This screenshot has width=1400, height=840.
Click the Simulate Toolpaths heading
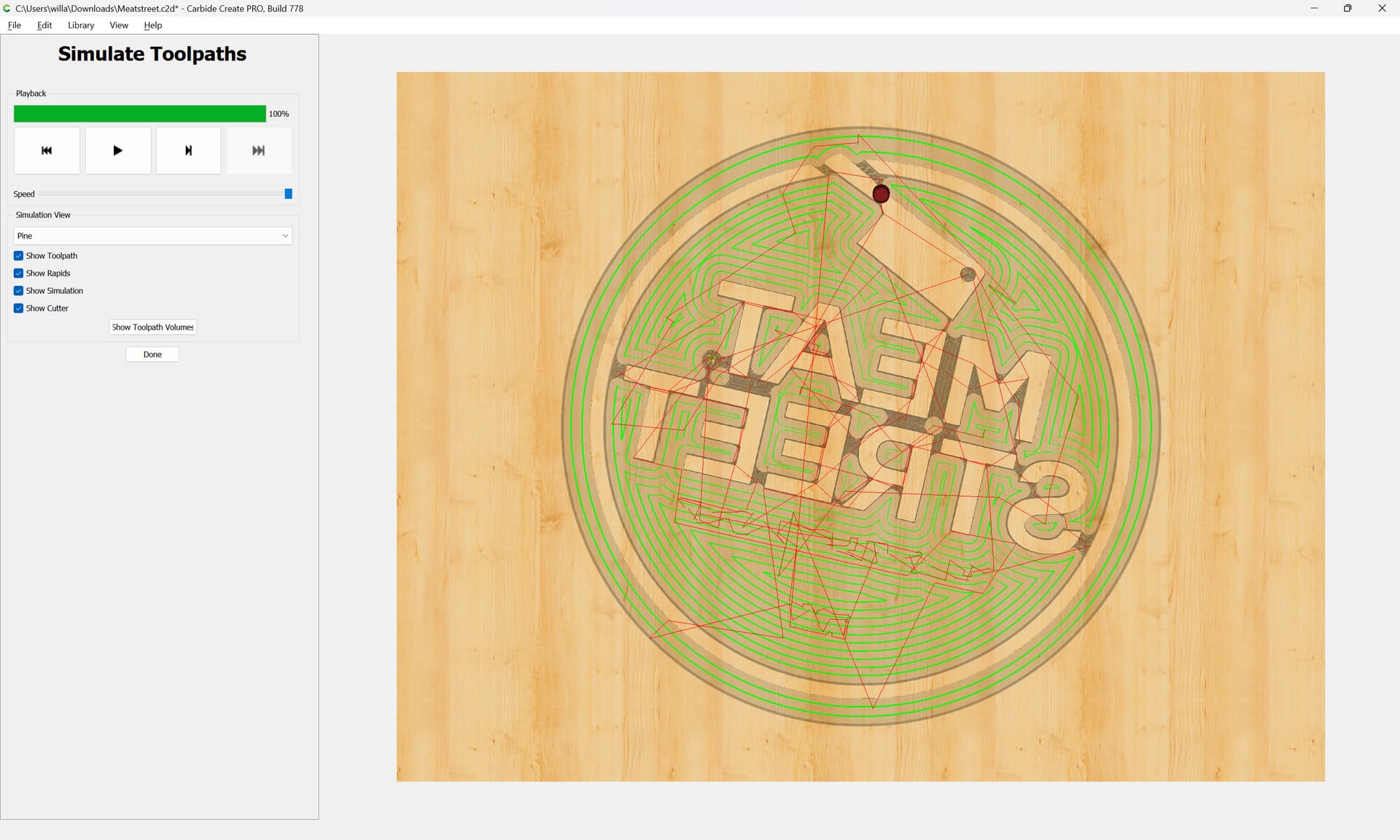pyautogui.click(x=152, y=54)
